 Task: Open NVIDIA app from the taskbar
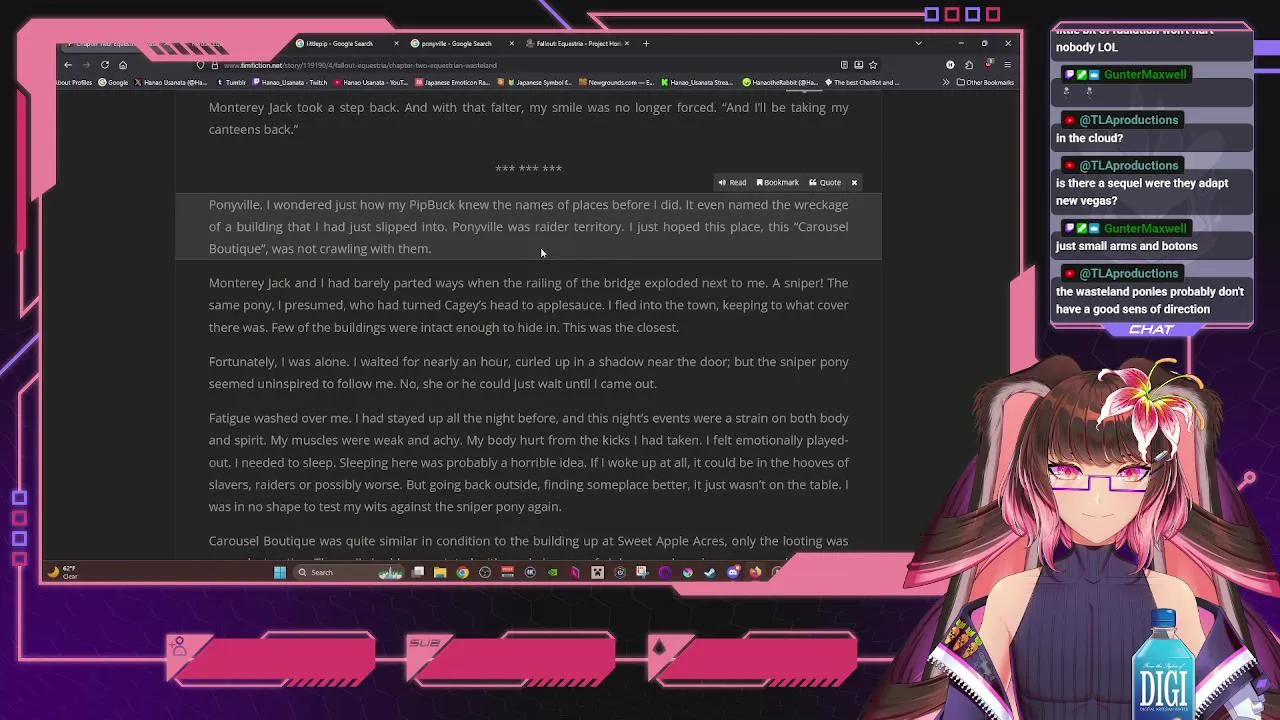[553, 572]
